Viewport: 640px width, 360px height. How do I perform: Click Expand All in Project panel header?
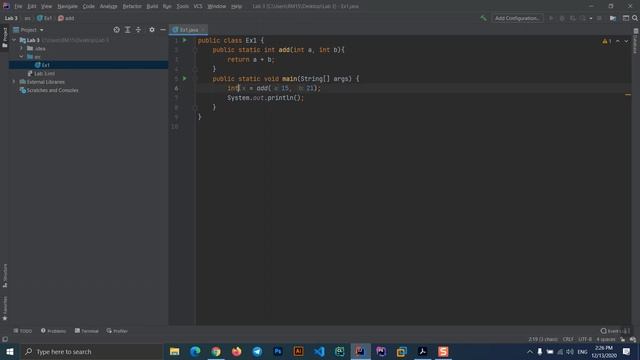[128, 30]
